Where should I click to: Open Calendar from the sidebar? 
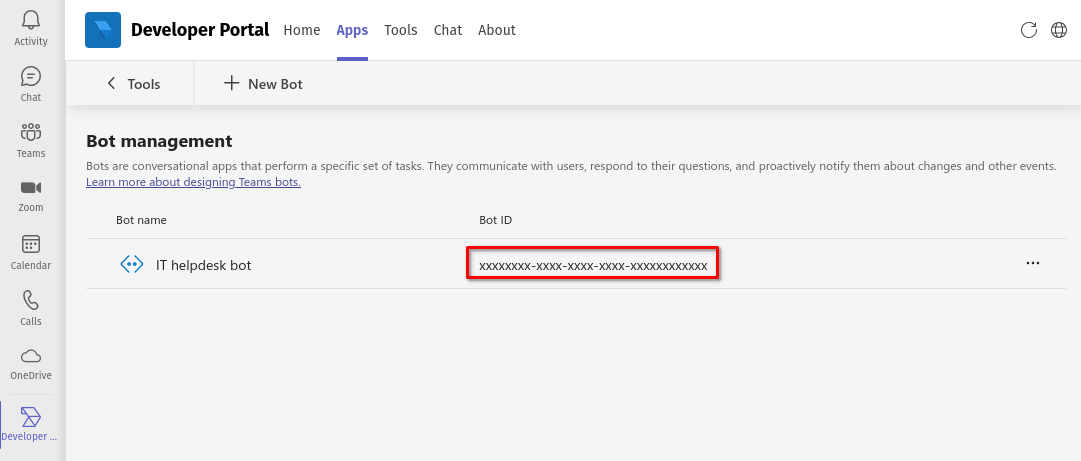click(31, 252)
